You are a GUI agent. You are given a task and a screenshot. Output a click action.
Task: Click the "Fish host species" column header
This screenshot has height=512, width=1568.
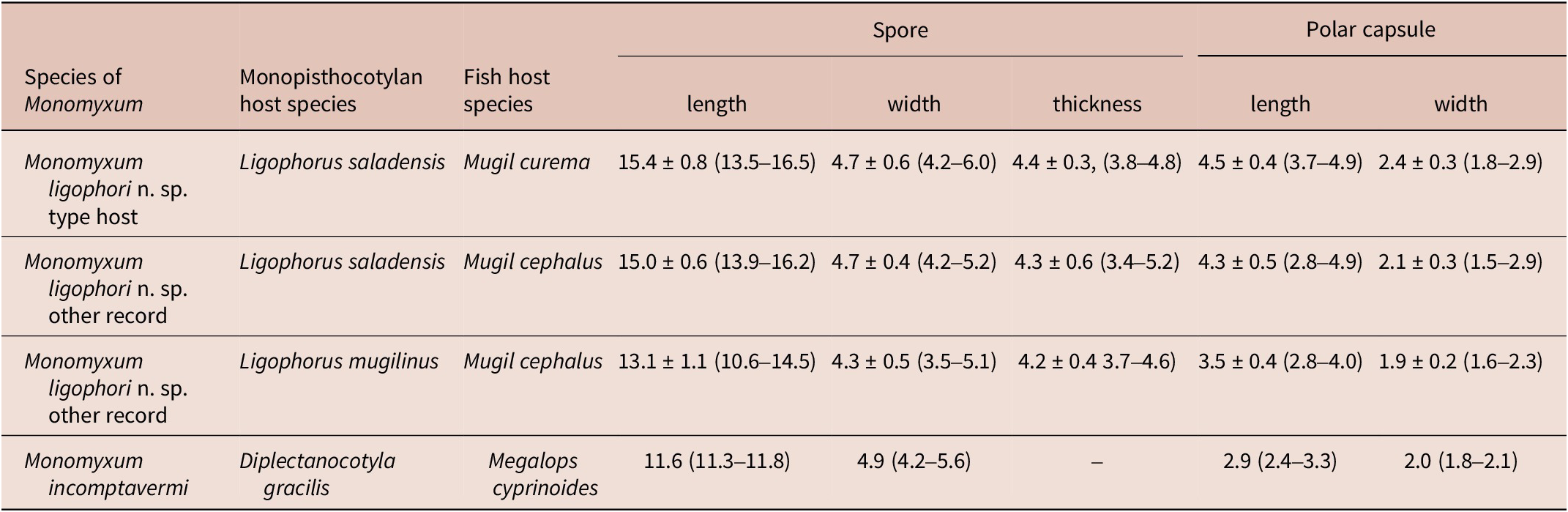pyautogui.click(x=507, y=90)
